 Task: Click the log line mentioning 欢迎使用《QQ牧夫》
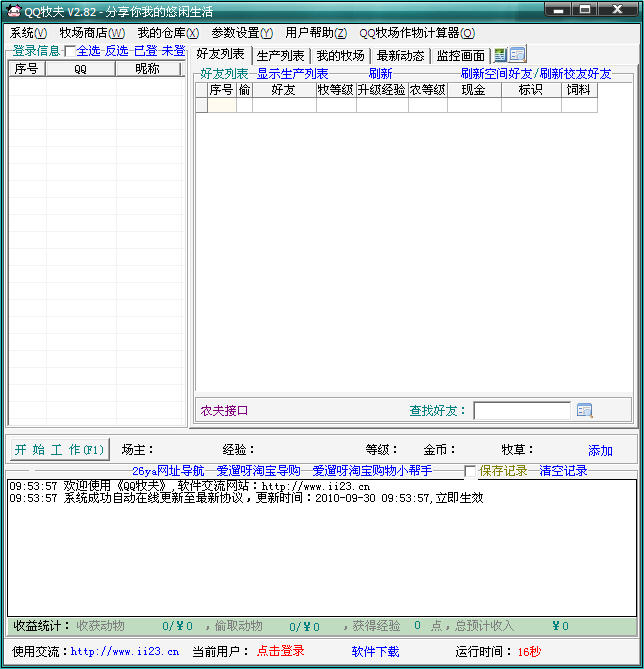(x=189, y=486)
